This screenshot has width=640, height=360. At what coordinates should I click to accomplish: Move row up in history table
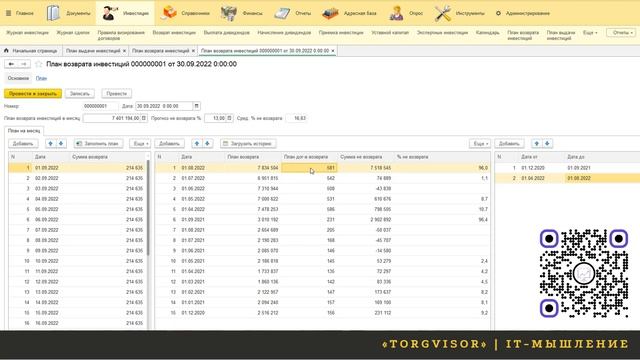[197, 144]
